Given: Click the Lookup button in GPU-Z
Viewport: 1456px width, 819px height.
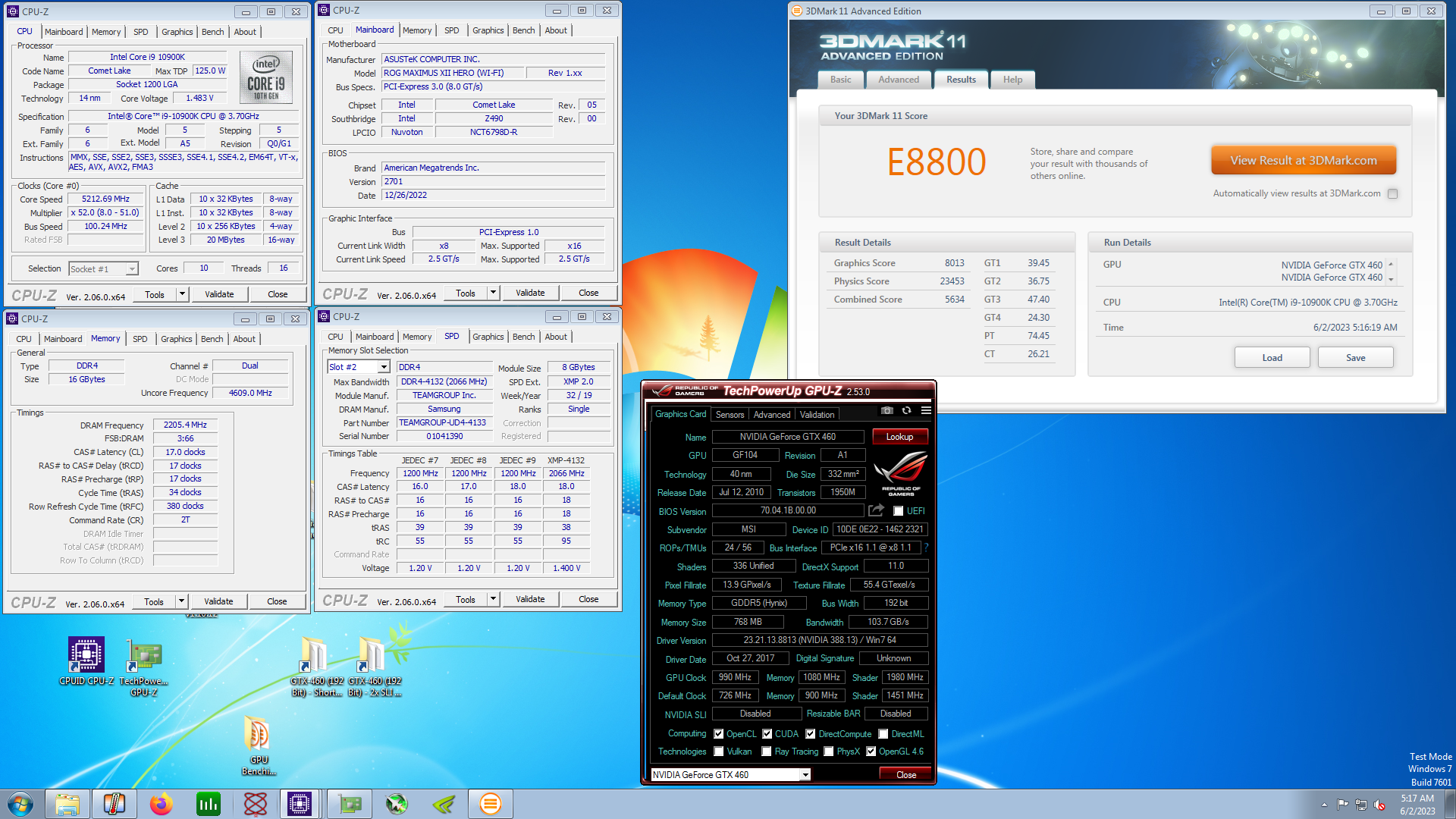Looking at the screenshot, I should click(900, 437).
